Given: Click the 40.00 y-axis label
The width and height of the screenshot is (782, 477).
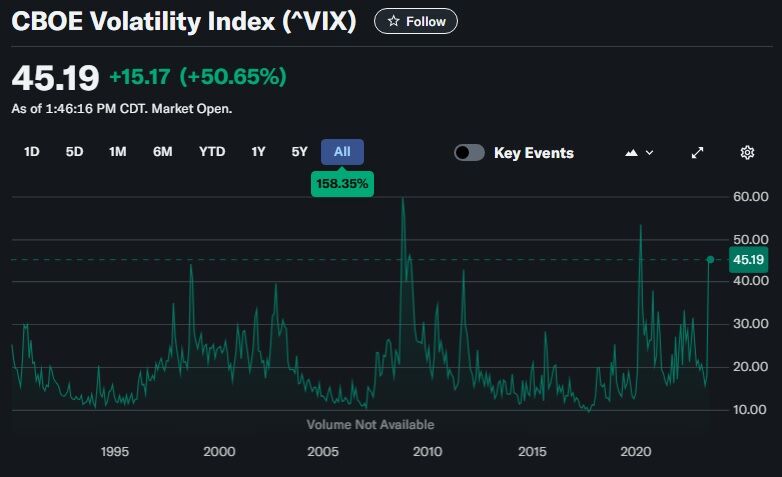Looking at the screenshot, I should (x=751, y=281).
